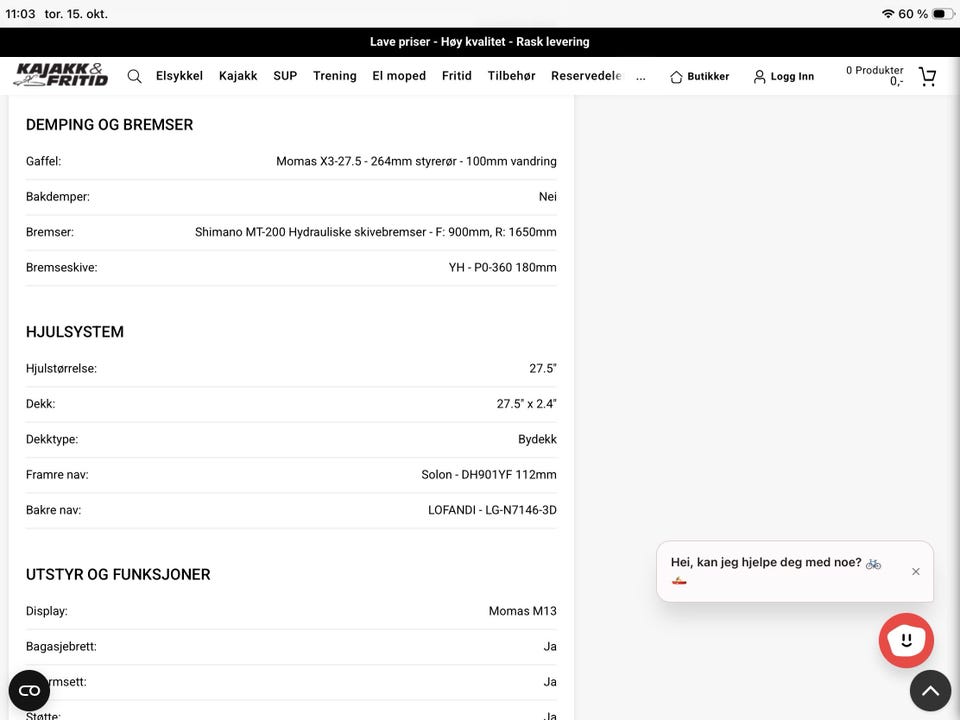Open the Trening category
960x720 pixels.
(x=334, y=76)
